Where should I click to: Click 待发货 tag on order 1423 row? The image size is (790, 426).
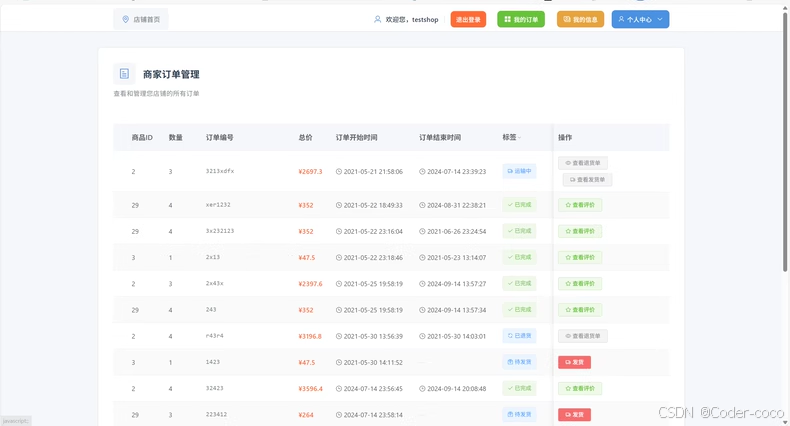pyautogui.click(x=519, y=362)
